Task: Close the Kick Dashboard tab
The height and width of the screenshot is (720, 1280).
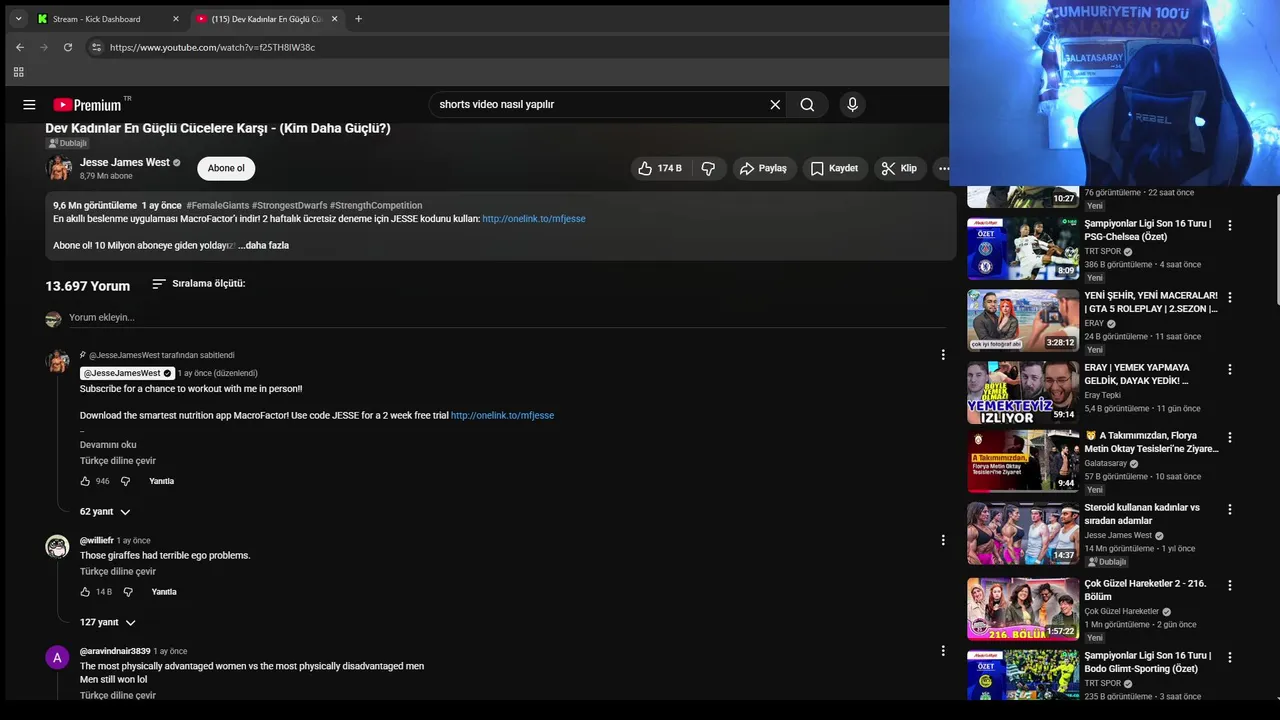Action: pyautogui.click(x=175, y=19)
